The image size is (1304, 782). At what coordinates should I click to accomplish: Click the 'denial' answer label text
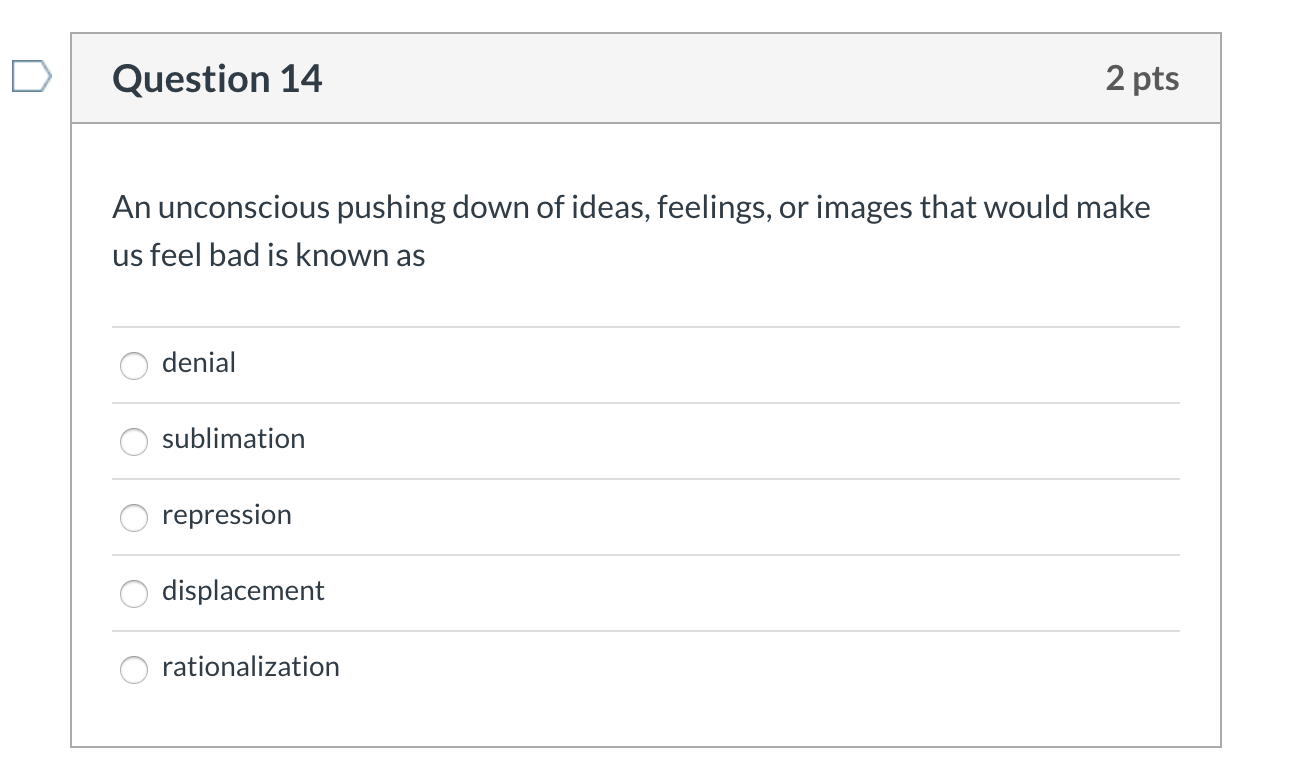pyautogui.click(x=199, y=363)
